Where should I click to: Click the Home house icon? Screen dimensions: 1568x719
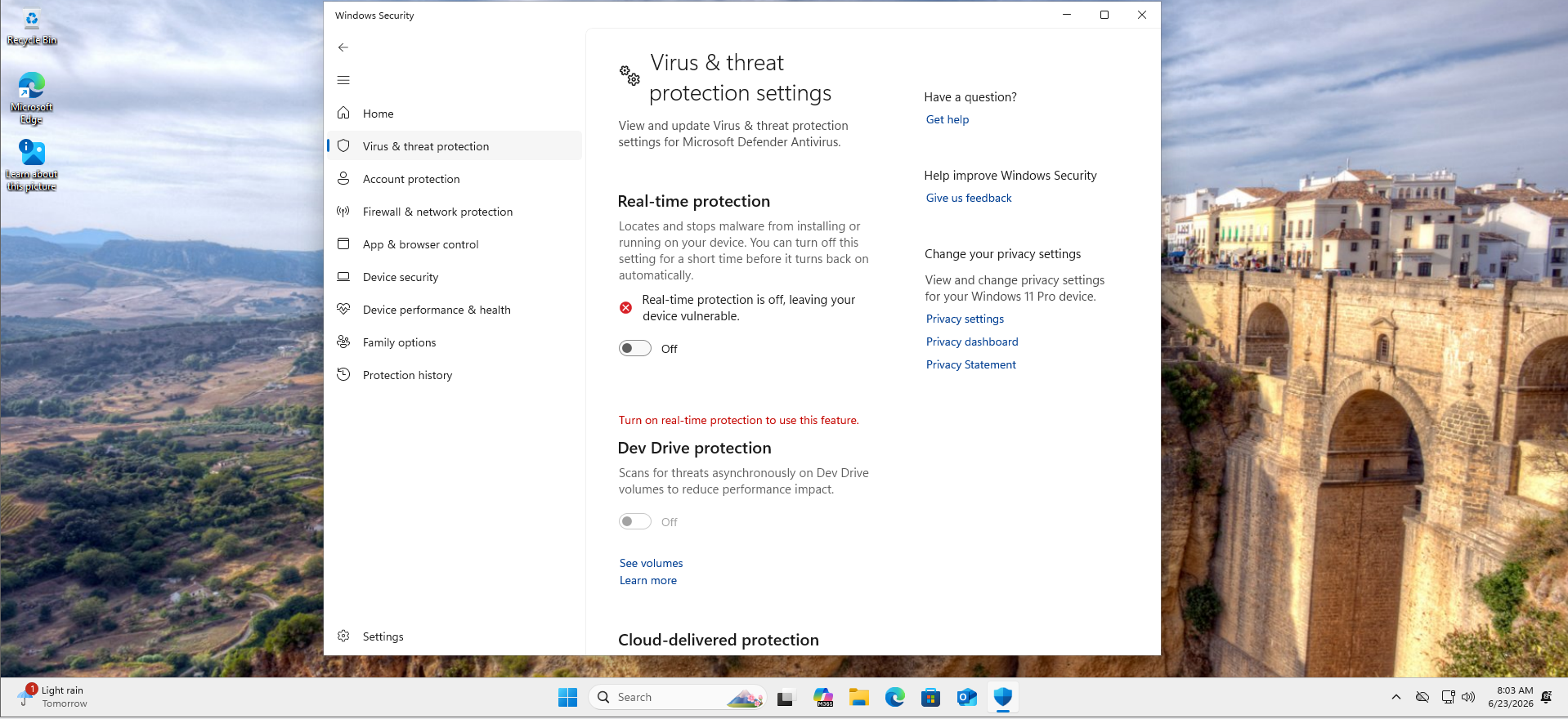[x=343, y=113]
